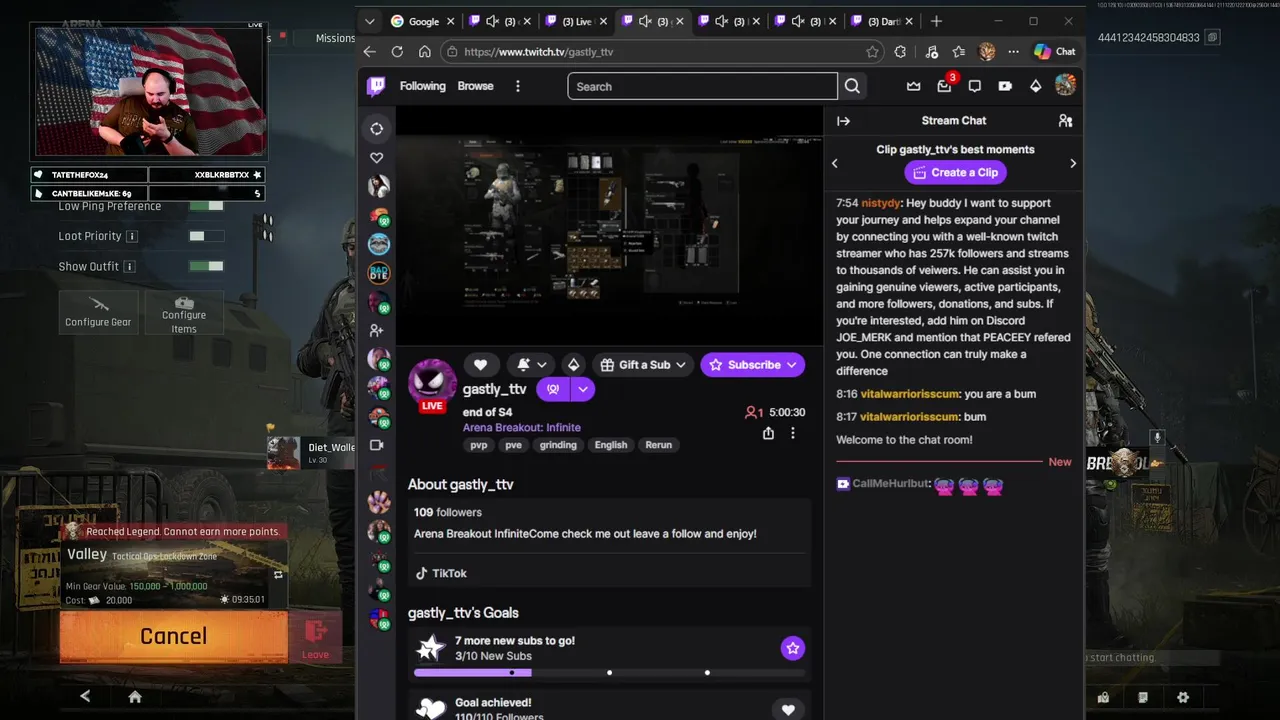Open the Gift a Sub dropdown
This screenshot has width=1280, height=720.
[x=643, y=365]
